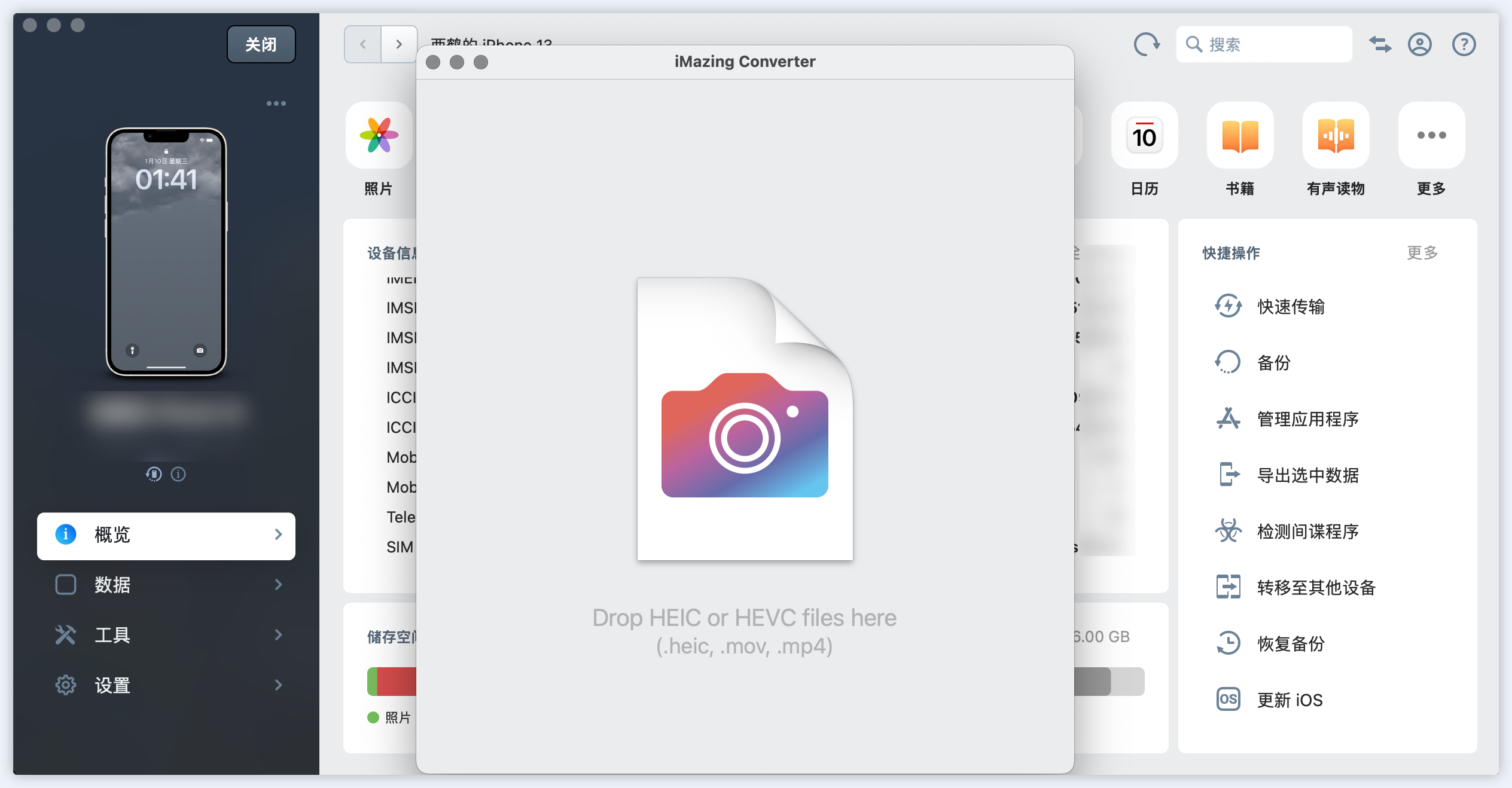Open the help question mark icon
This screenshot has height=788, width=1512.
[x=1464, y=44]
